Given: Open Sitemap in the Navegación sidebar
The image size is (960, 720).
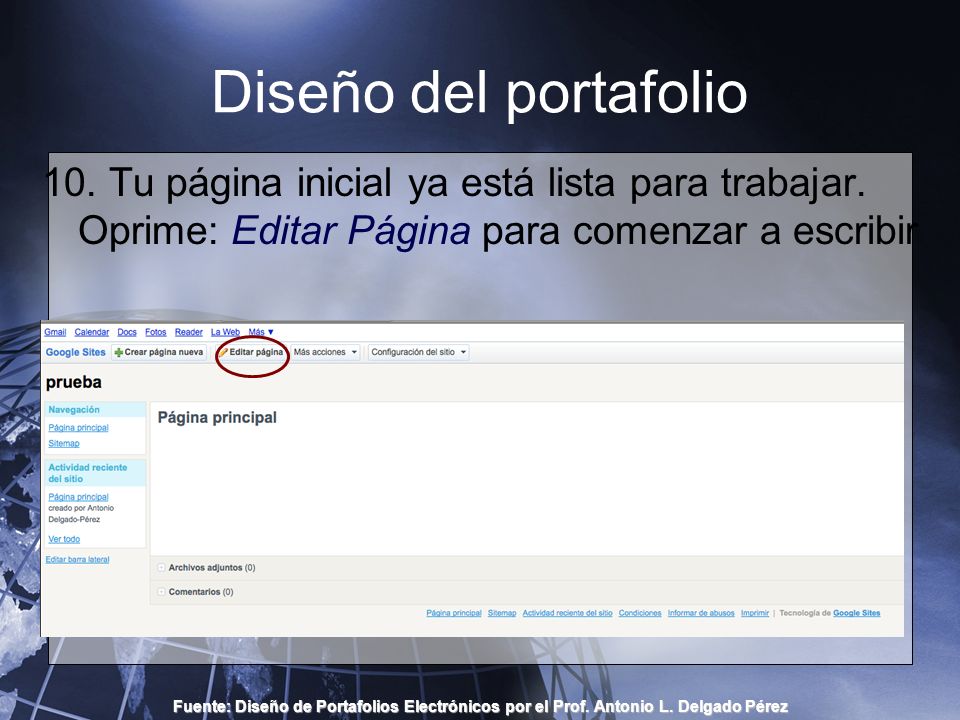Looking at the screenshot, I should pyautogui.click(x=64, y=443).
